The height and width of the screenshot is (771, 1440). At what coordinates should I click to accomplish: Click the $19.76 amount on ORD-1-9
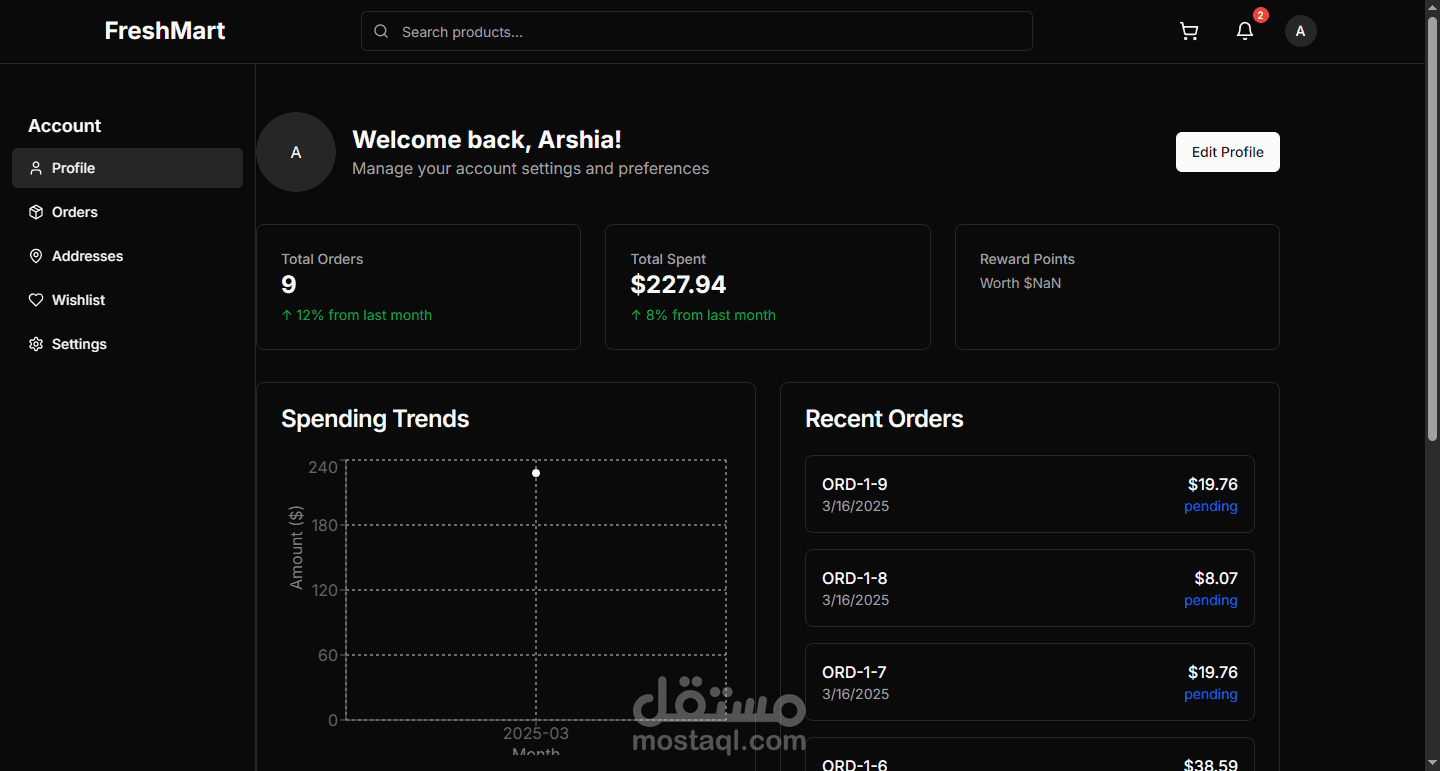click(x=1213, y=484)
